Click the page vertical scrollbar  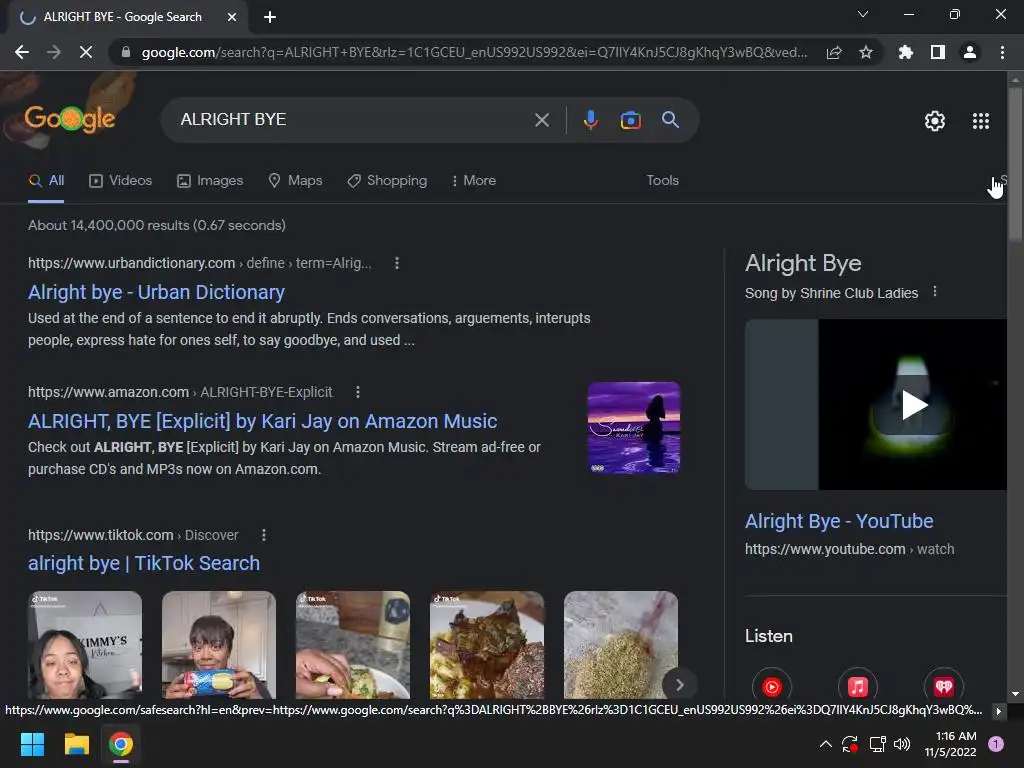click(1015, 163)
